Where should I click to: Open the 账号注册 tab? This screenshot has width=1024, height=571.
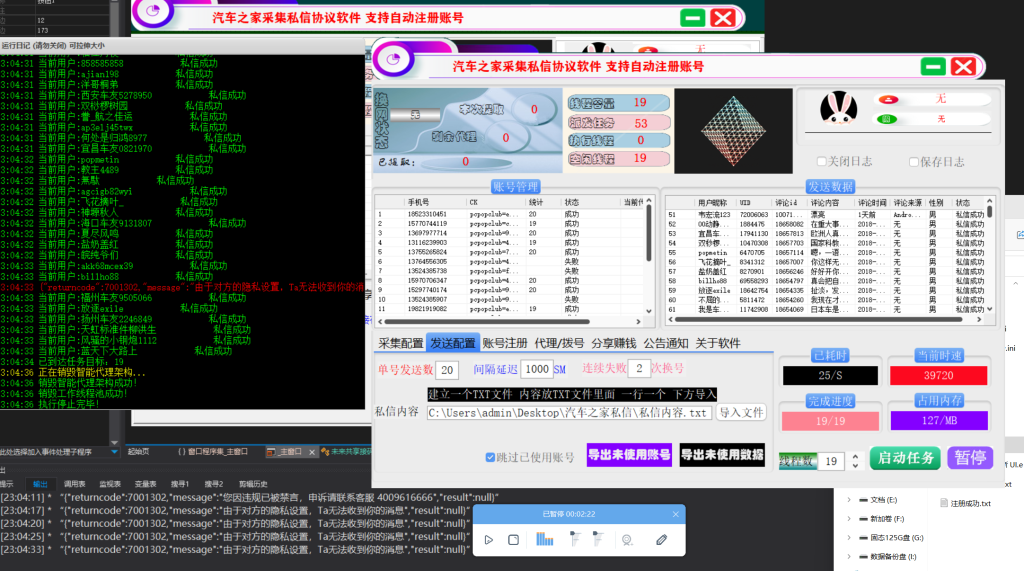pos(504,343)
